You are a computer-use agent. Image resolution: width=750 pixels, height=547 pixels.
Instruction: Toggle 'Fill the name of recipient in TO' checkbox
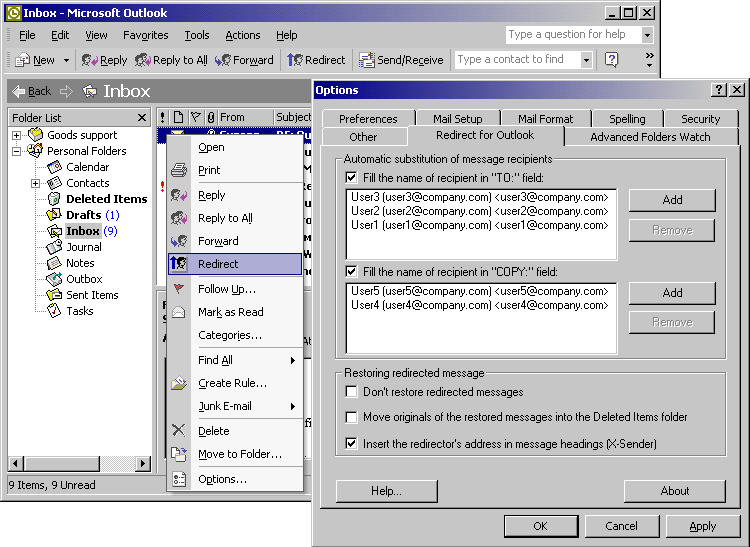click(x=352, y=178)
